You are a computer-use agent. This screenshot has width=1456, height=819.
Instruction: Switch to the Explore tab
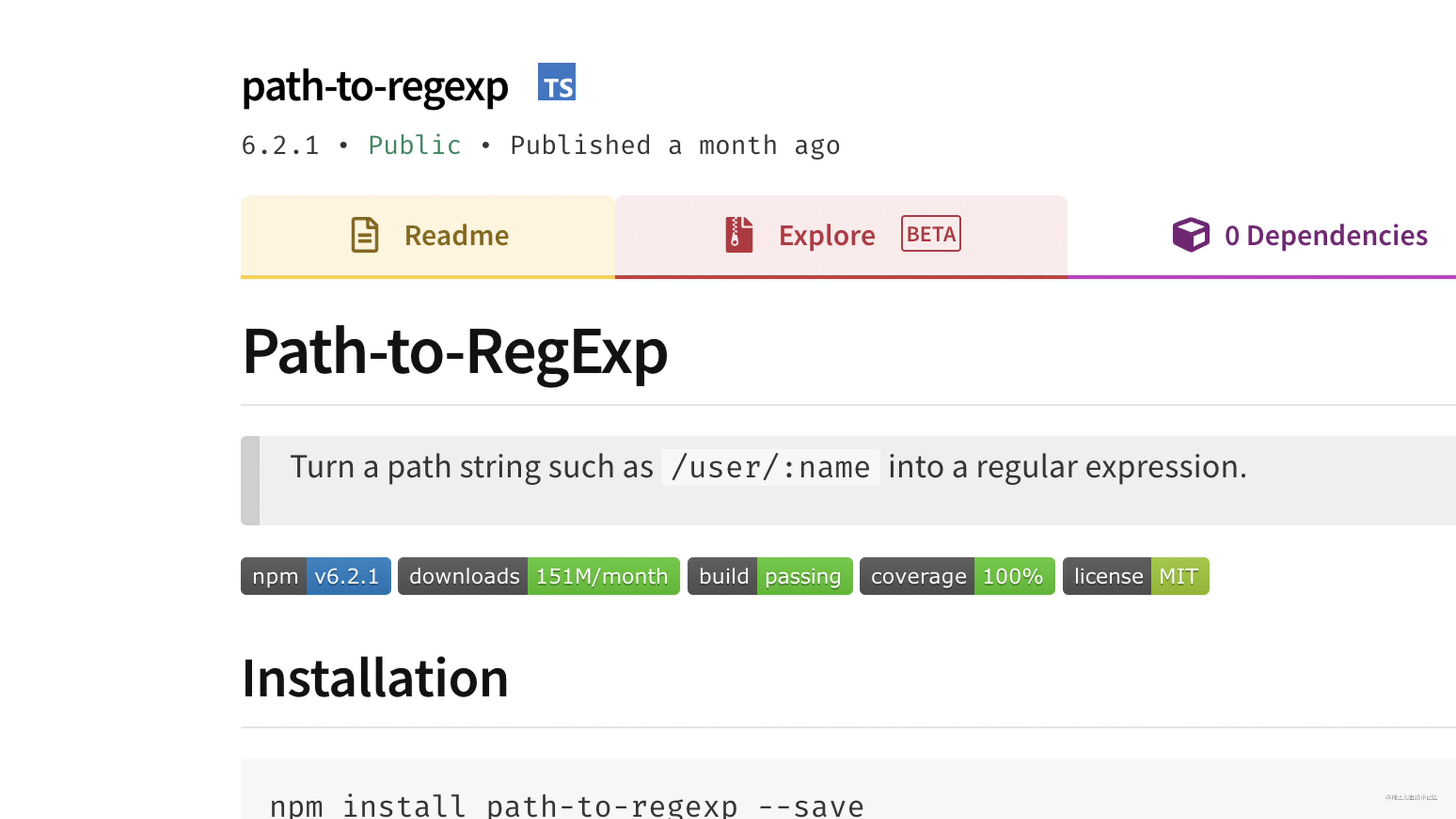841,237
